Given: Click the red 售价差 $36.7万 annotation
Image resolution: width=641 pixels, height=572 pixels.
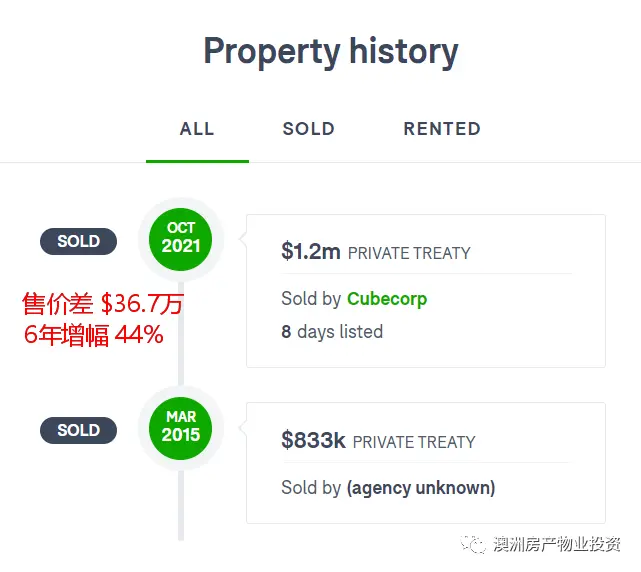Looking at the screenshot, I should (103, 303).
